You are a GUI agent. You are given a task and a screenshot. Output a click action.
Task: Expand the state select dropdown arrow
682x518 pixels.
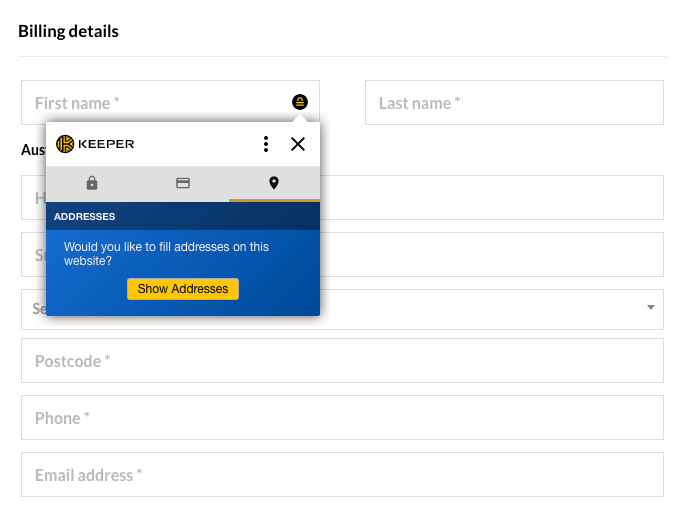[651, 307]
